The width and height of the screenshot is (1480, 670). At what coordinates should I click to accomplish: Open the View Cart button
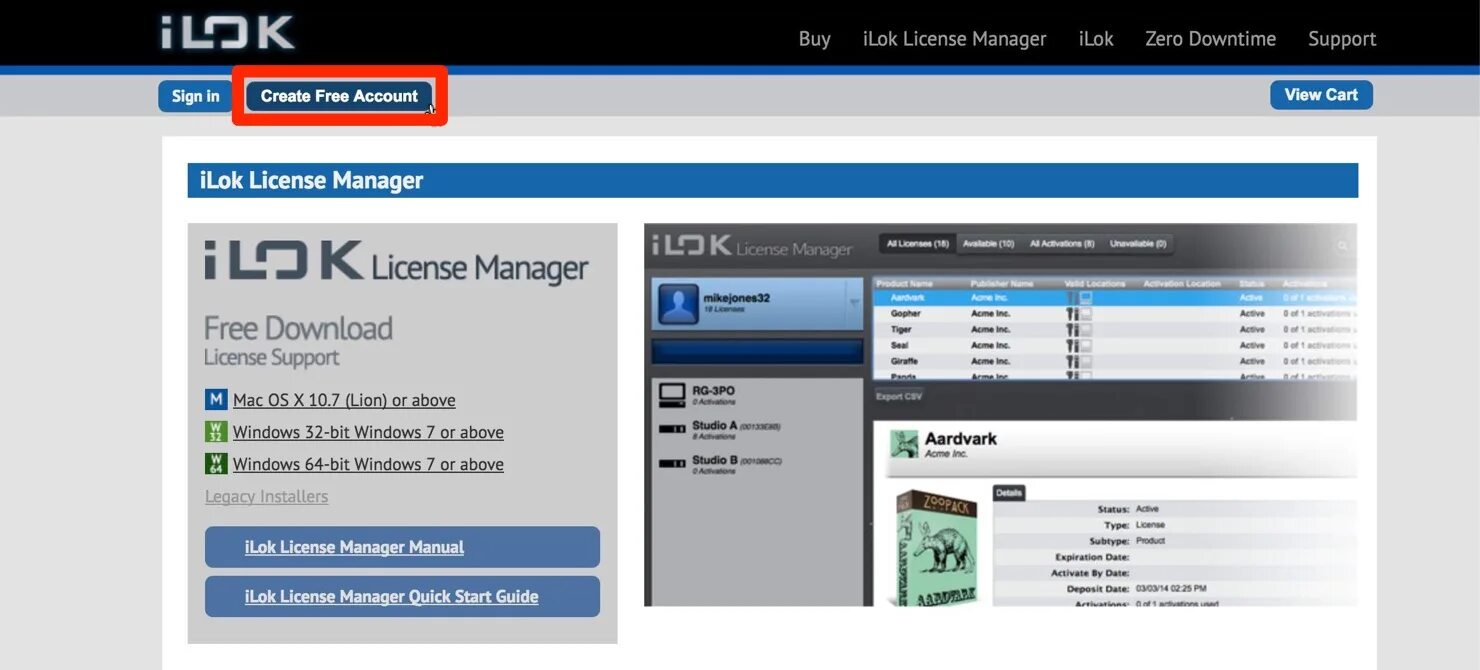(x=1321, y=95)
